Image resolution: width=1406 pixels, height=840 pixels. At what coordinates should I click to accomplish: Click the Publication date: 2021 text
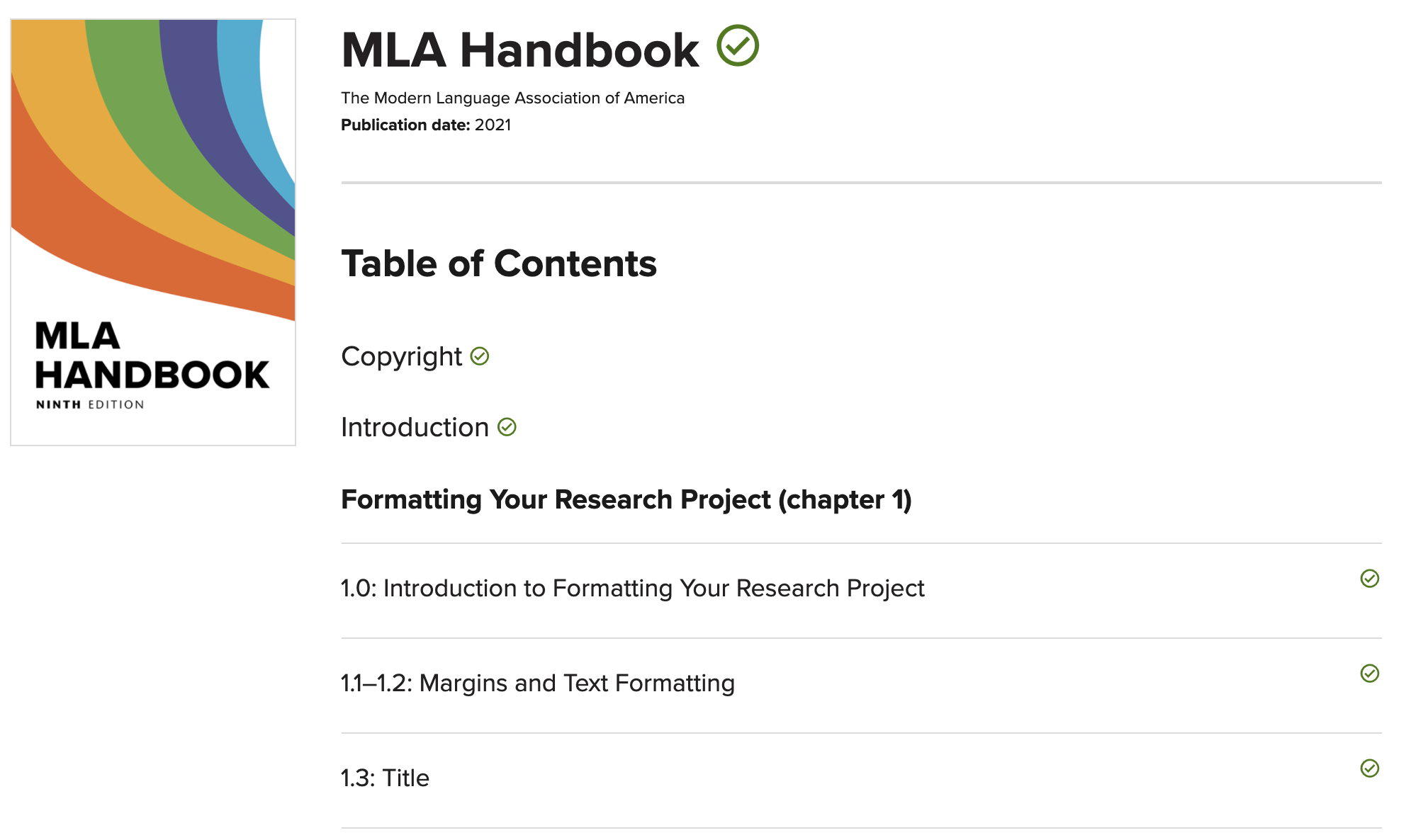(x=426, y=125)
